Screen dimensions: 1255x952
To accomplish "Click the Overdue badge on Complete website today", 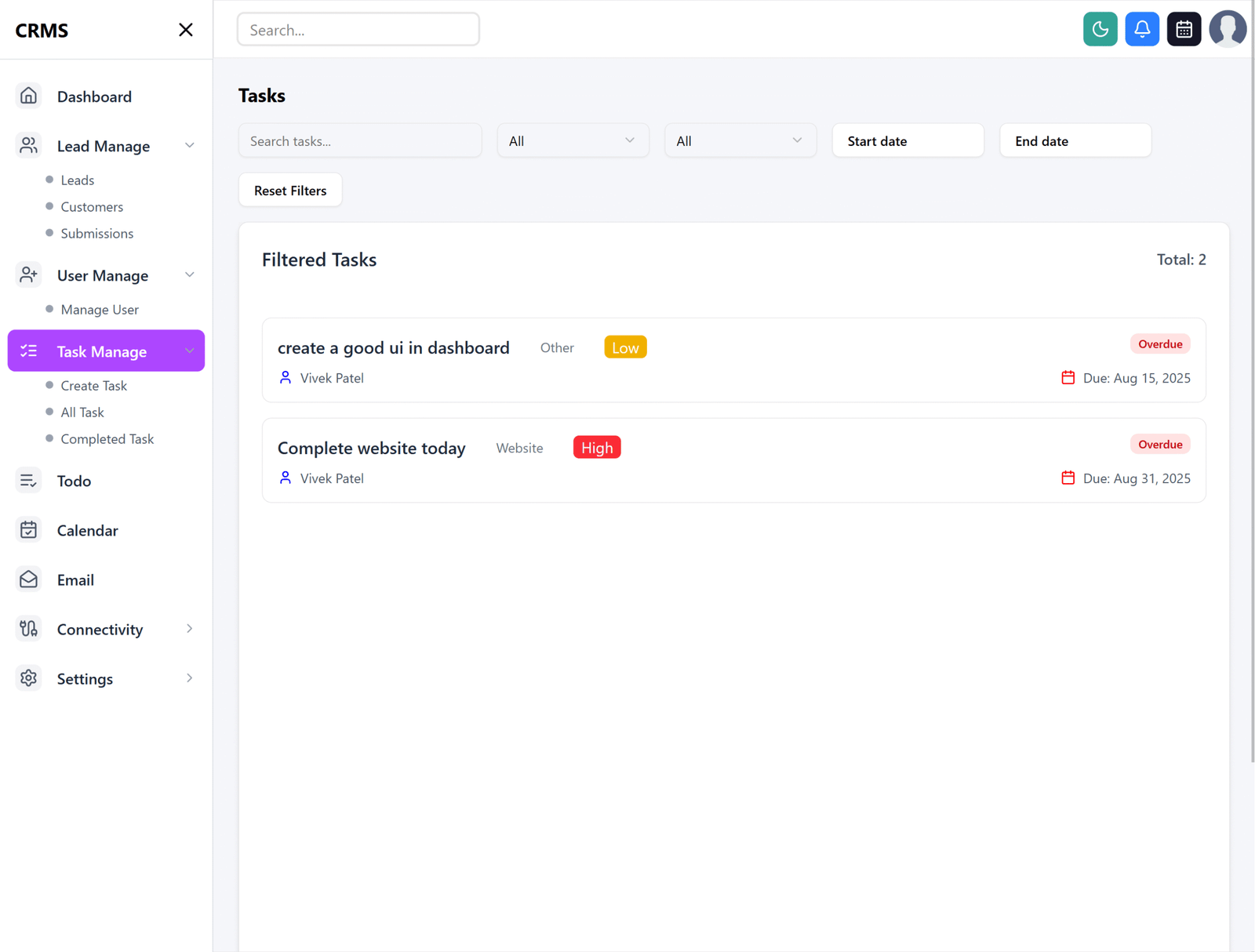I will tap(1160, 444).
